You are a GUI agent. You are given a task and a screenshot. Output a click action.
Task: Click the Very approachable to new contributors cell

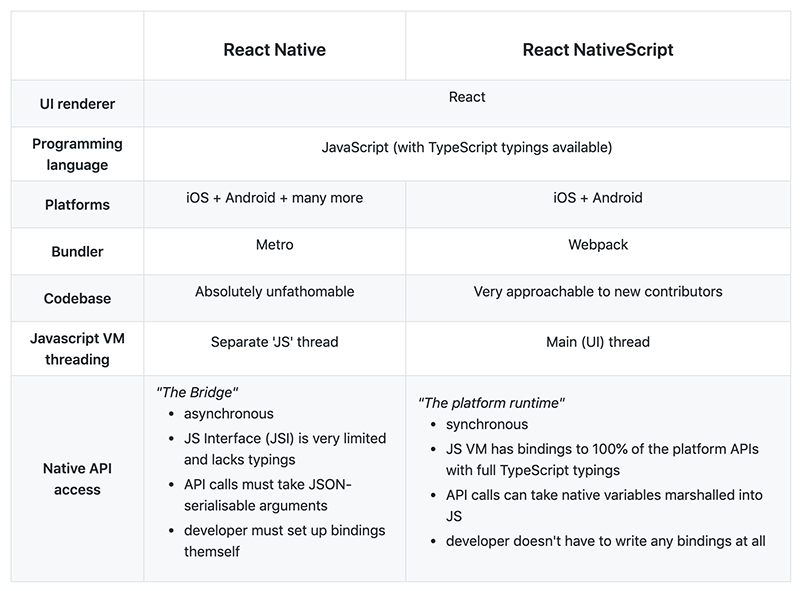pos(596,291)
